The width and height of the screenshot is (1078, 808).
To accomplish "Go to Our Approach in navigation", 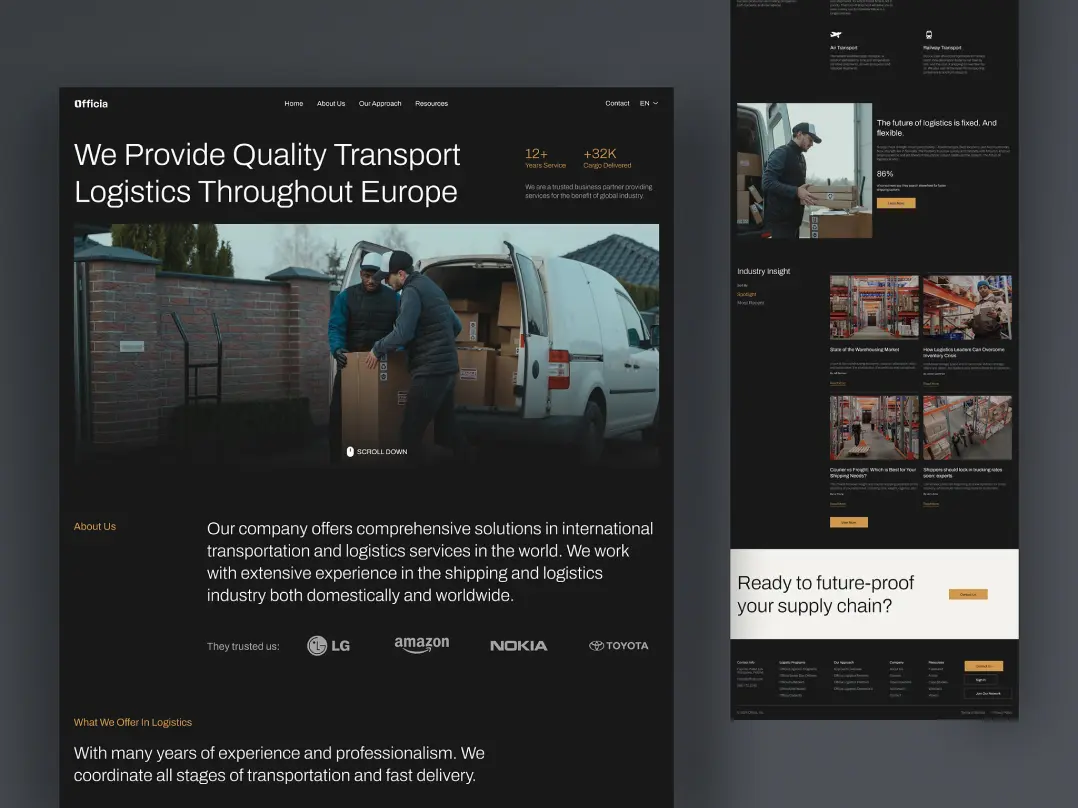I will click(380, 104).
